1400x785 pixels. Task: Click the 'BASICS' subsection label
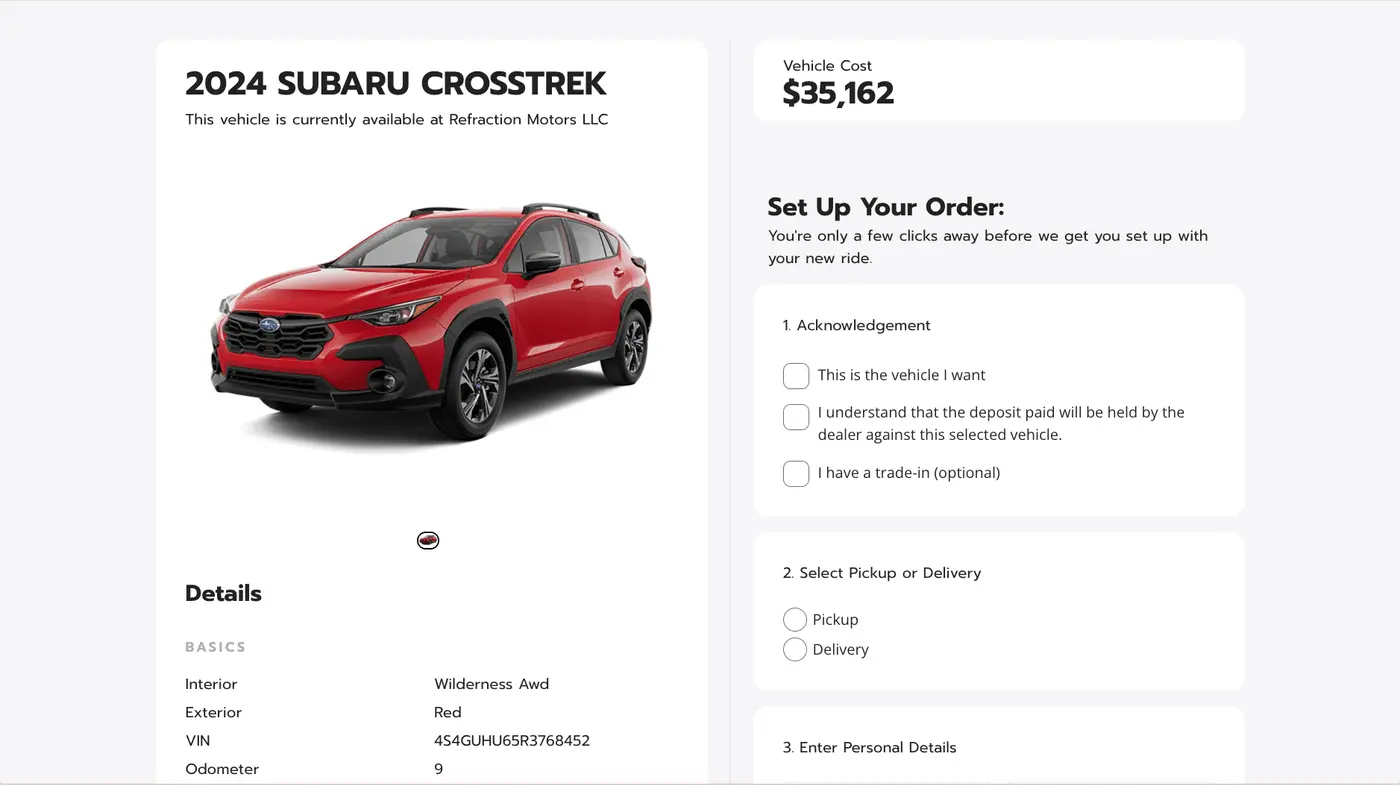click(215, 647)
